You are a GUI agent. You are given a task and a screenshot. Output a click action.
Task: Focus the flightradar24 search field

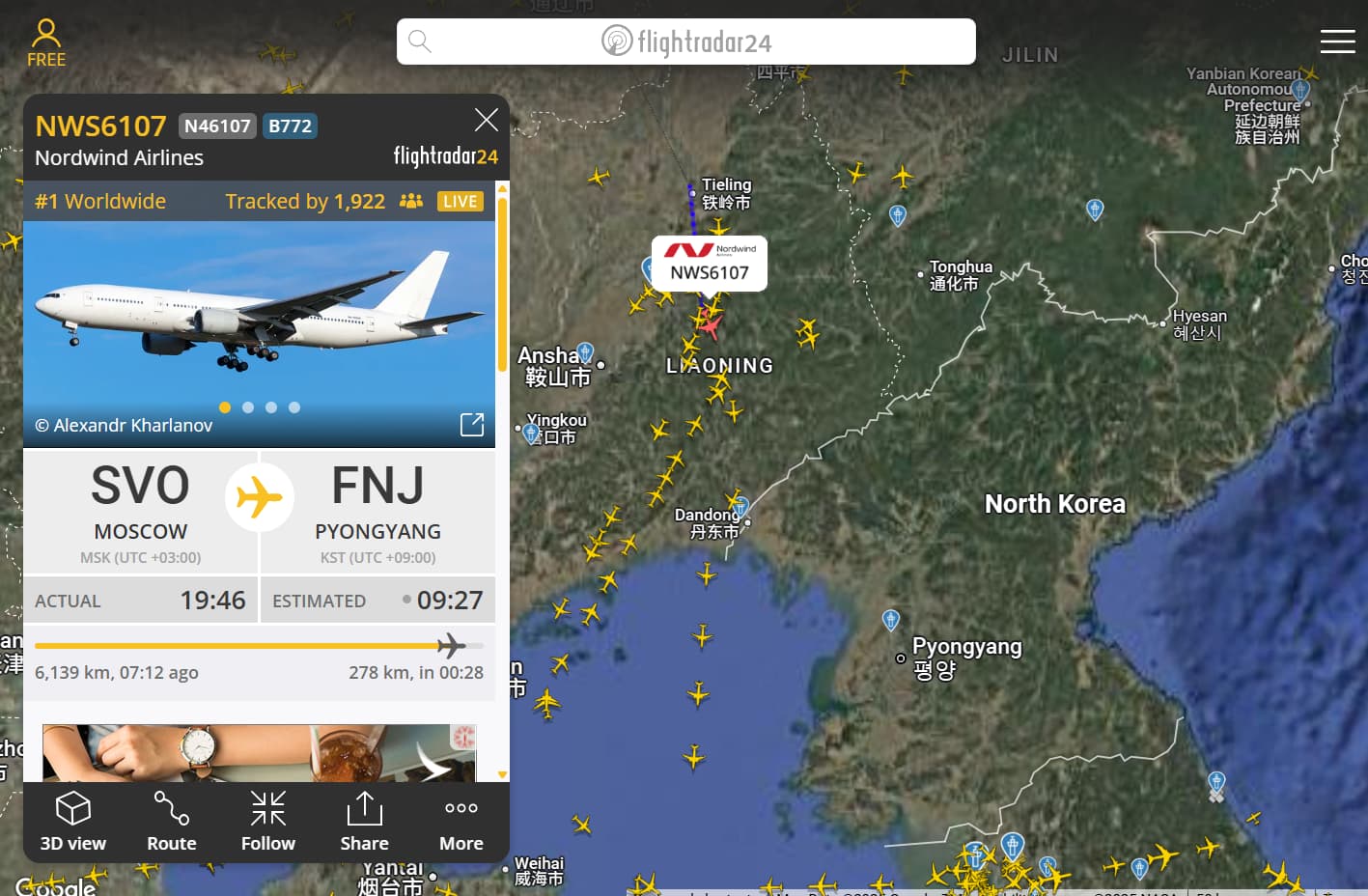click(x=686, y=42)
